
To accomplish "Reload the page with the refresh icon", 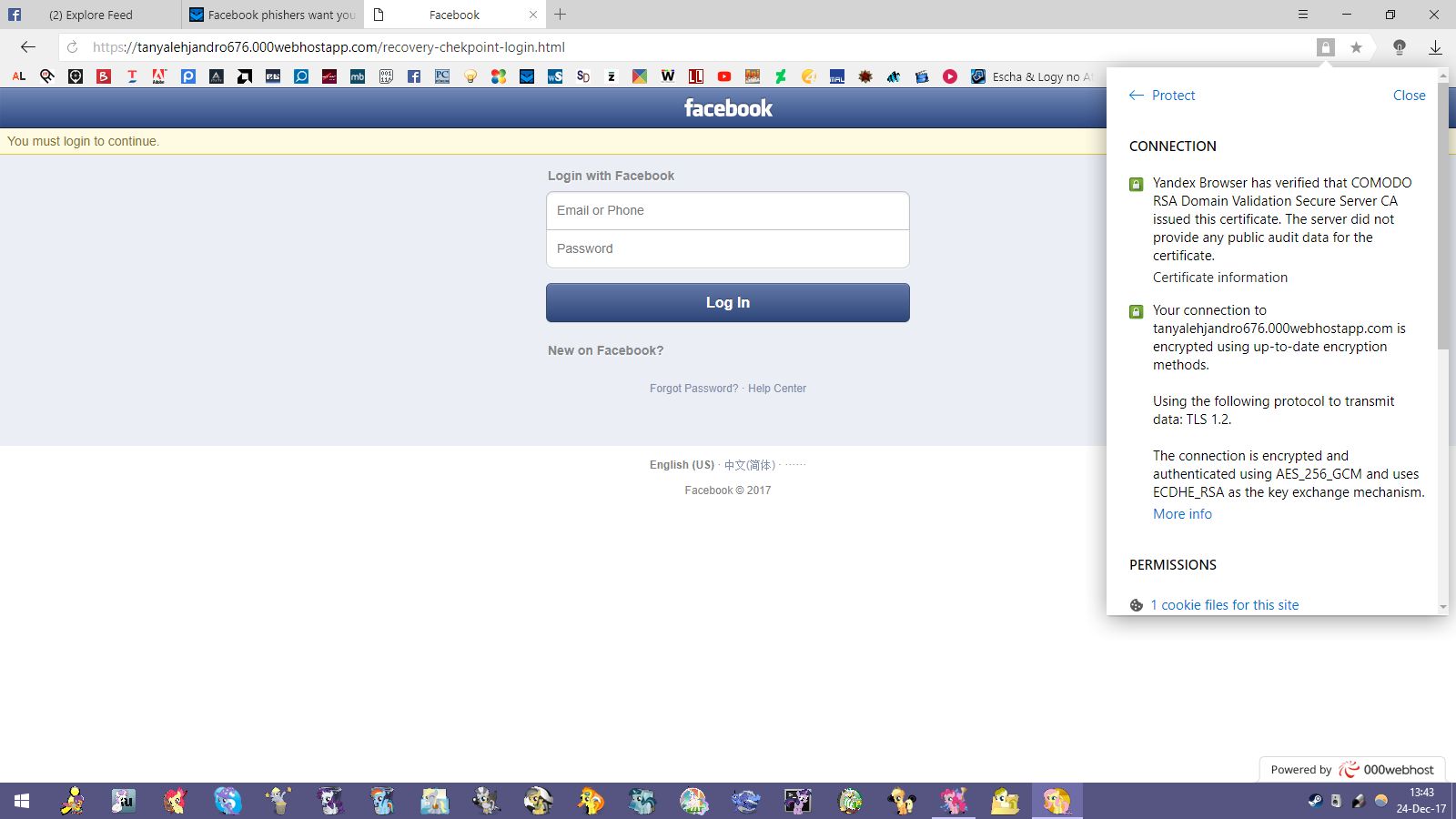I will pyautogui.click(x=73, y=47).
